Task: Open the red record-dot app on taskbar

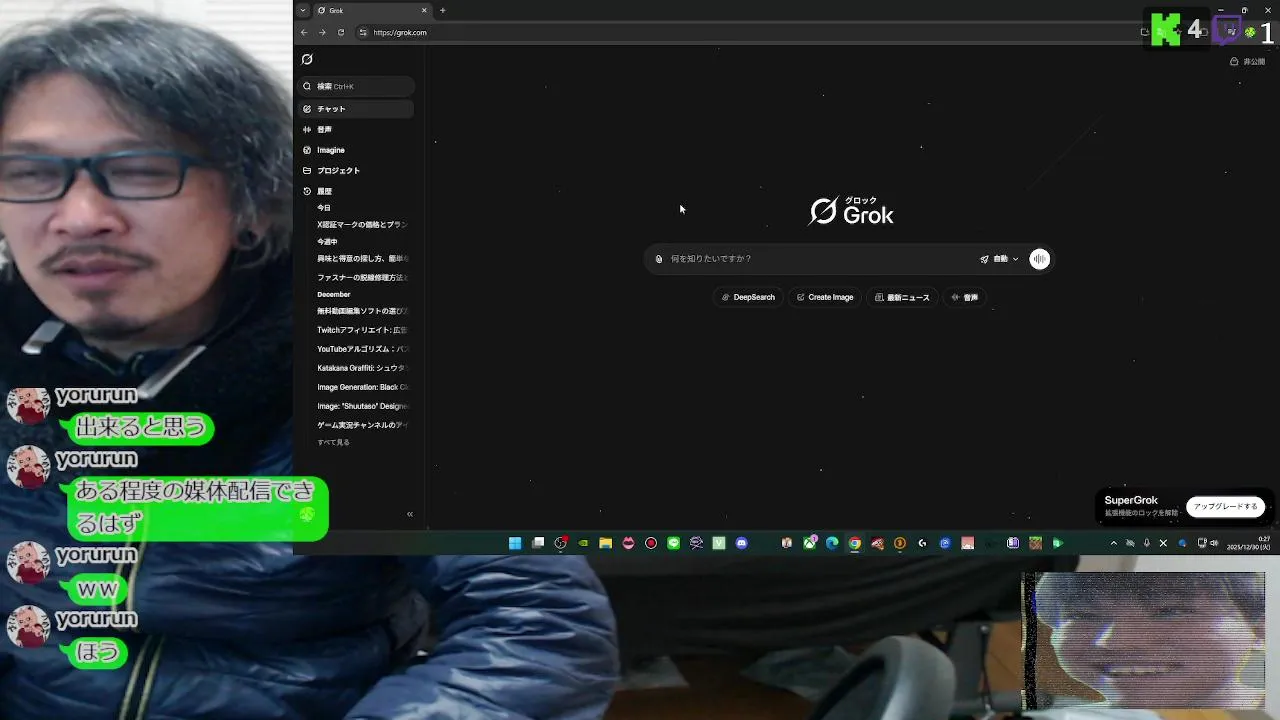Action: 651,543
